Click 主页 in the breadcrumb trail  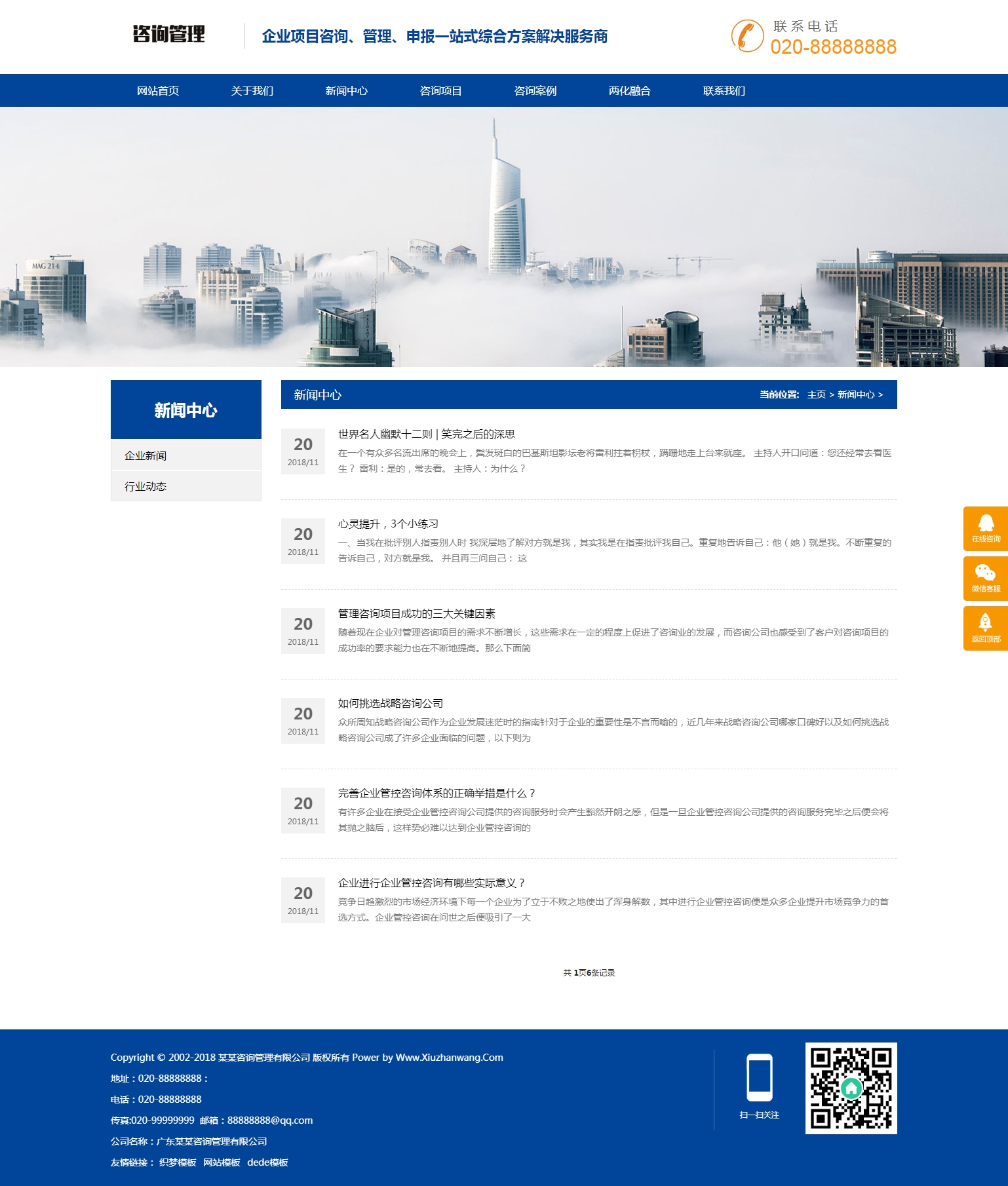point(816,394)
